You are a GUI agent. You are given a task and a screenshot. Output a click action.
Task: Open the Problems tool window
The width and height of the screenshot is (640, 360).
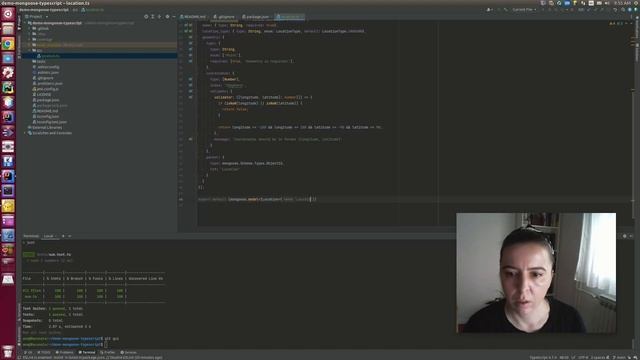tap(64, 352)
